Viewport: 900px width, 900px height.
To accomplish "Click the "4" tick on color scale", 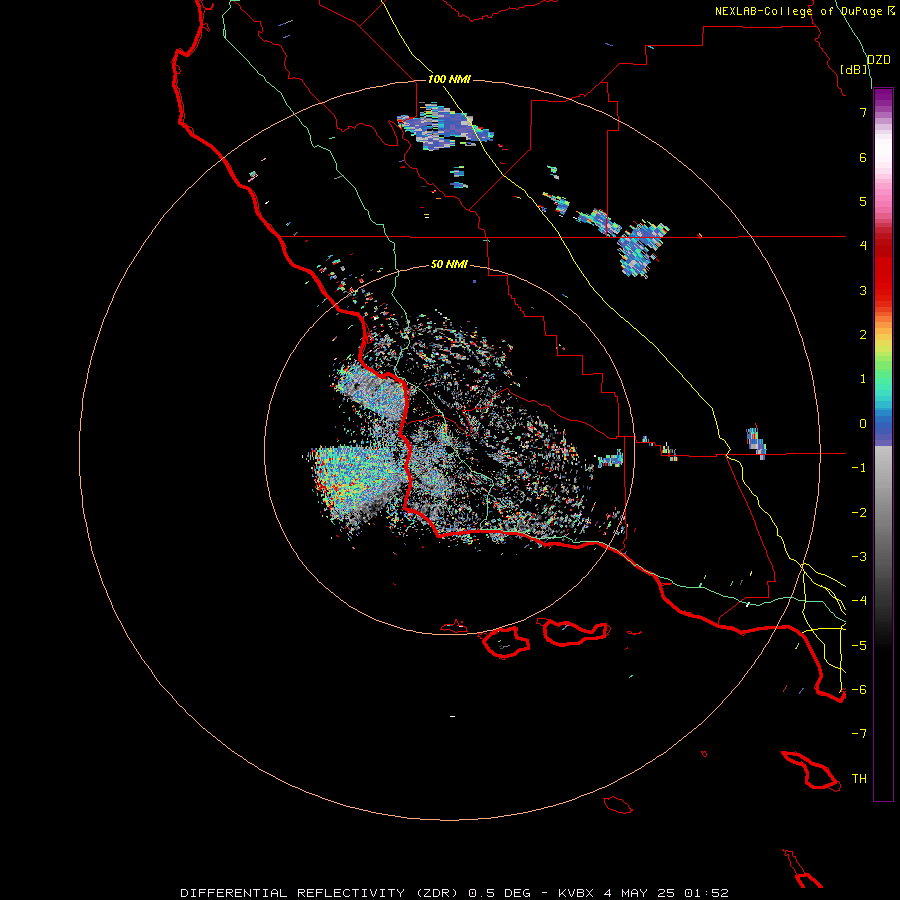I will [x=863, y=246].
